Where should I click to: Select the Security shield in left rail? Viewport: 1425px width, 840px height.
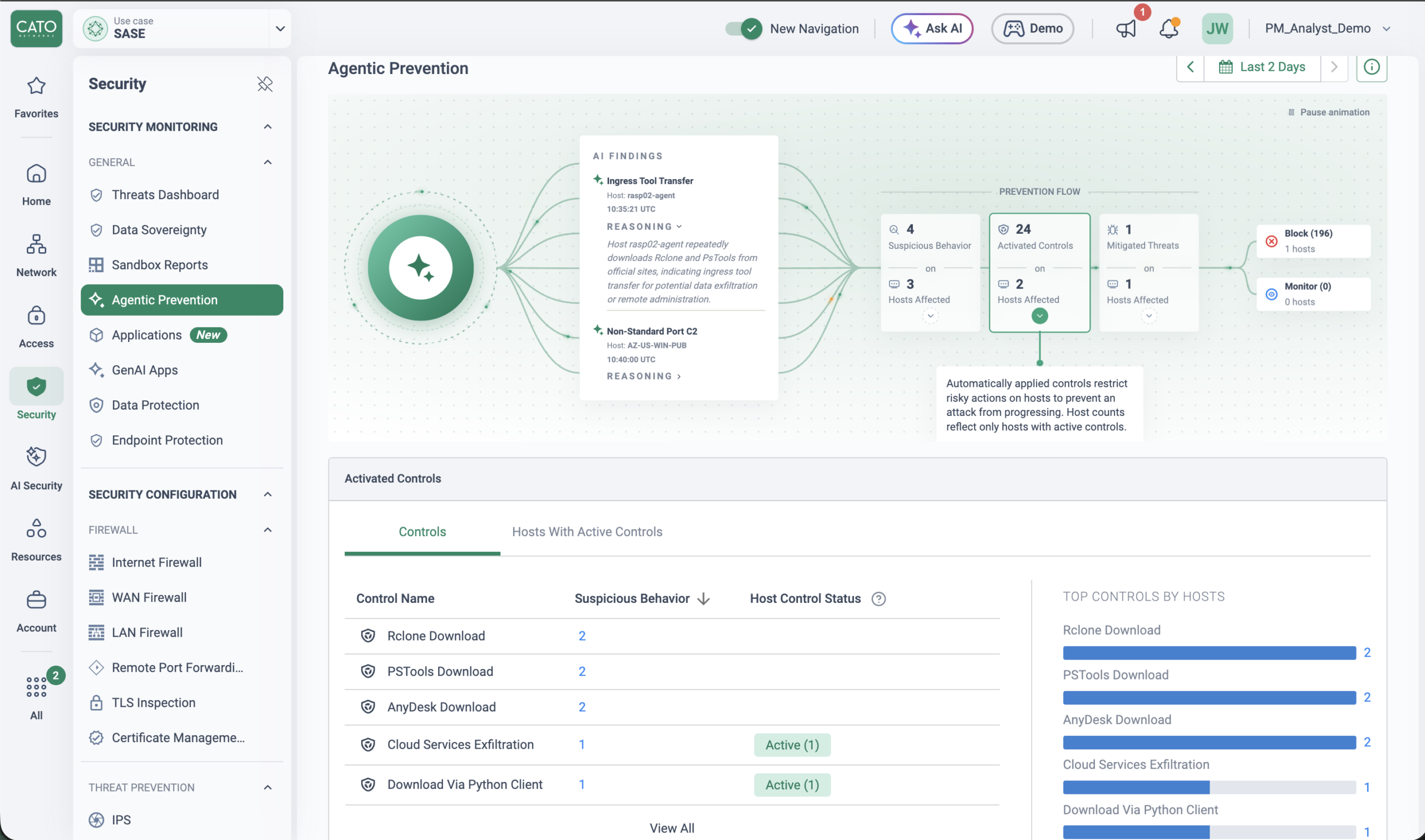[36, 387]
